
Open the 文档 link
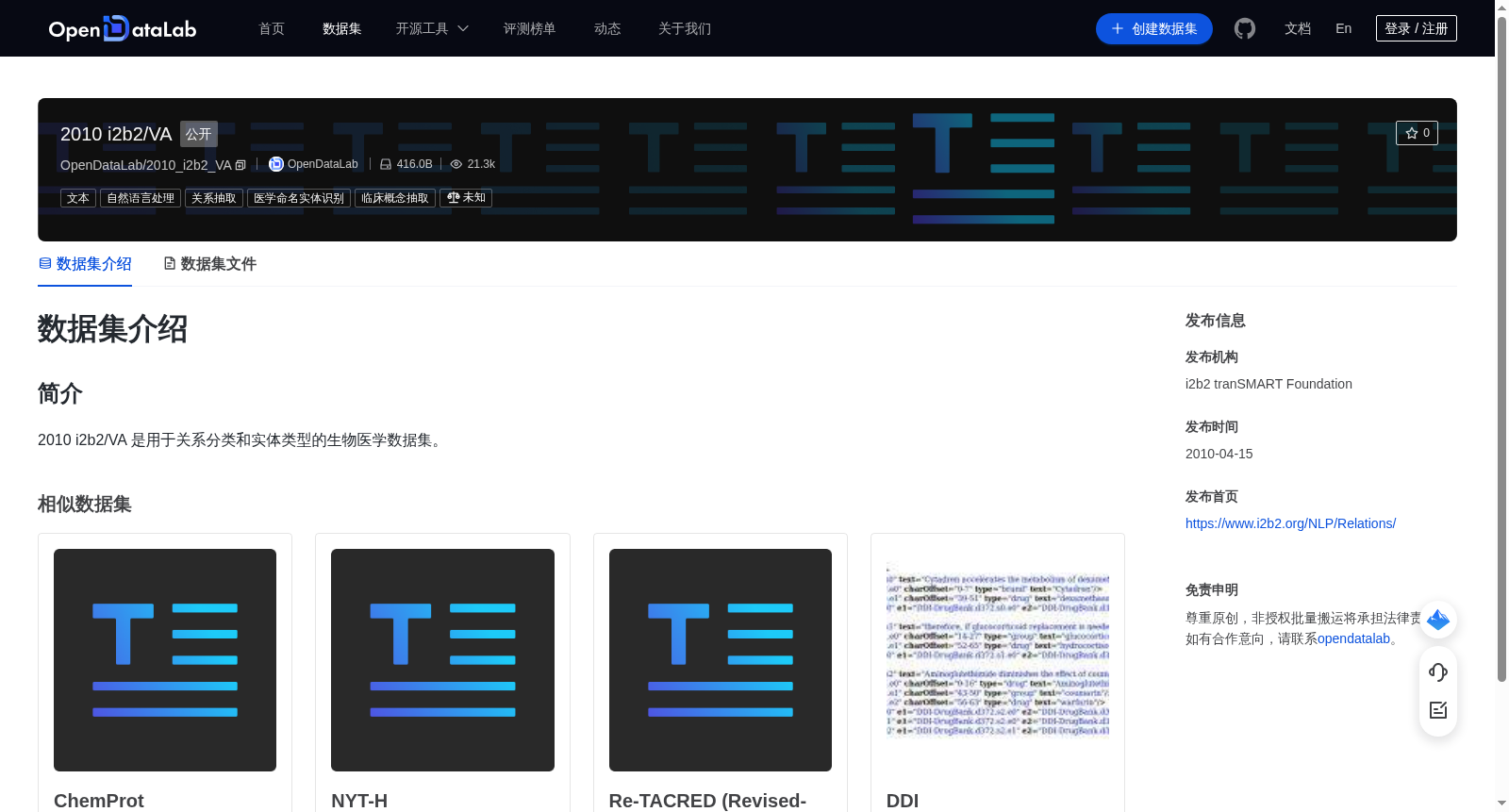click(1298, 29)
